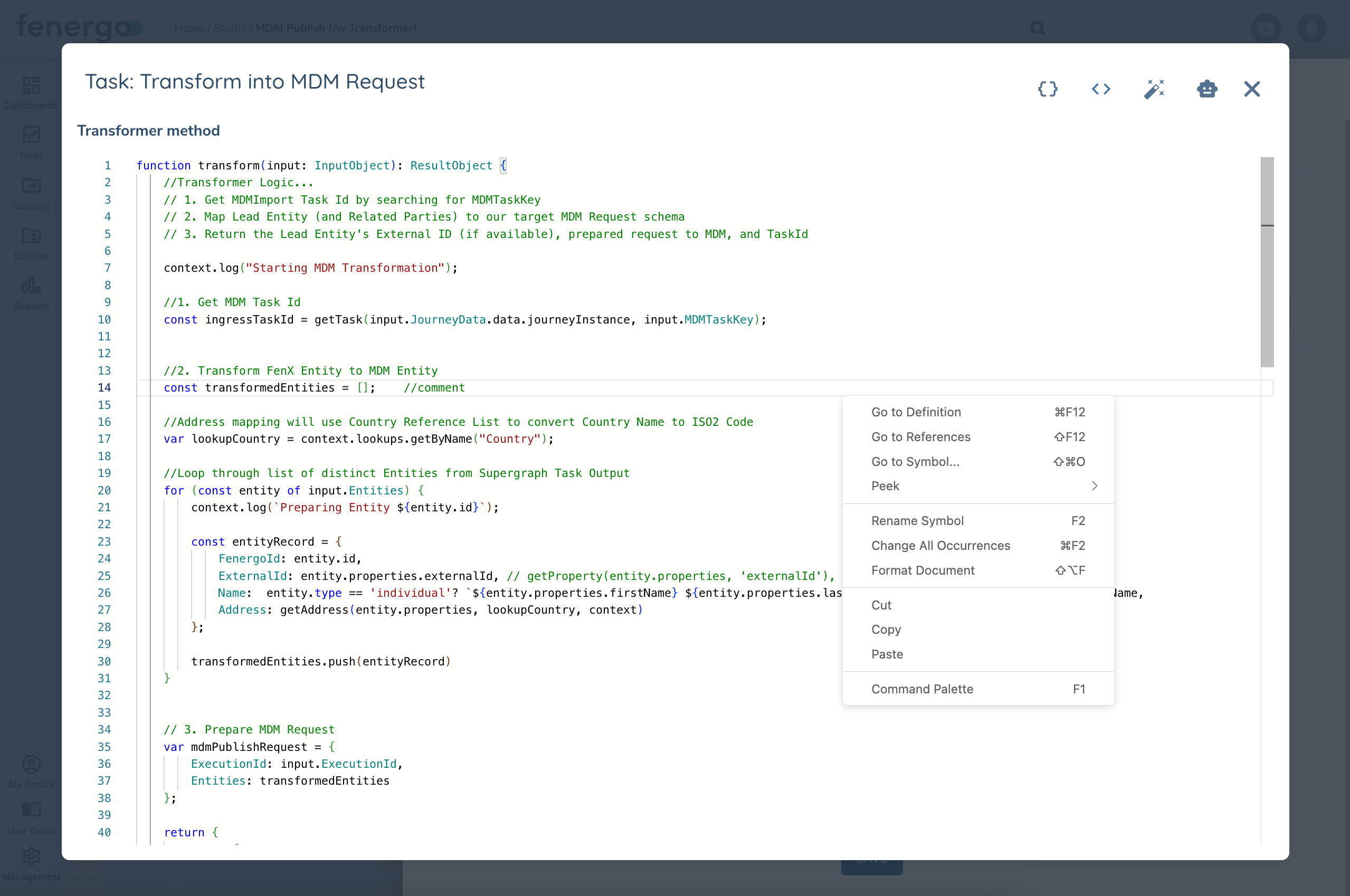Click the Home breadcrumb link
Screen dimensions: 1350x896
(x=189, y=28)
